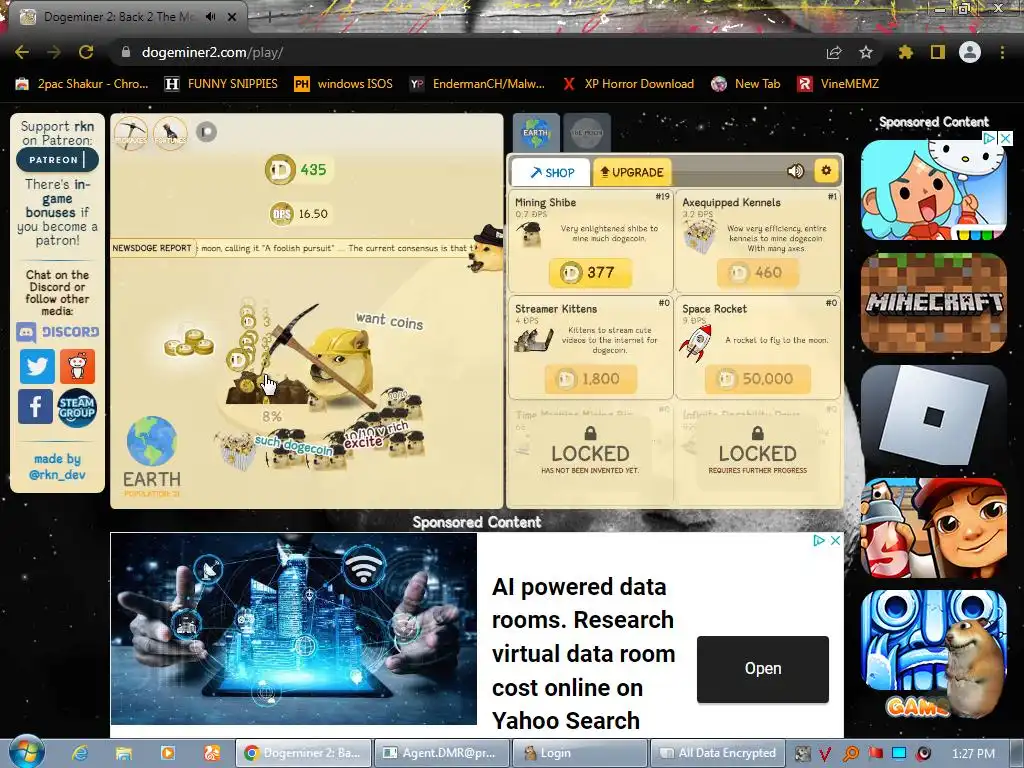Open the Chrome extensions puzzle icon
Viewport: 1024px width, 768px height.
click(905, 52)
